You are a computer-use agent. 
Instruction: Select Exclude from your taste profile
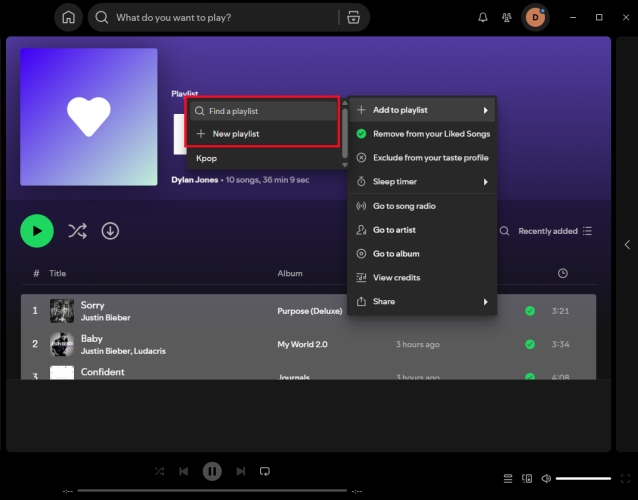click(422, 158)
